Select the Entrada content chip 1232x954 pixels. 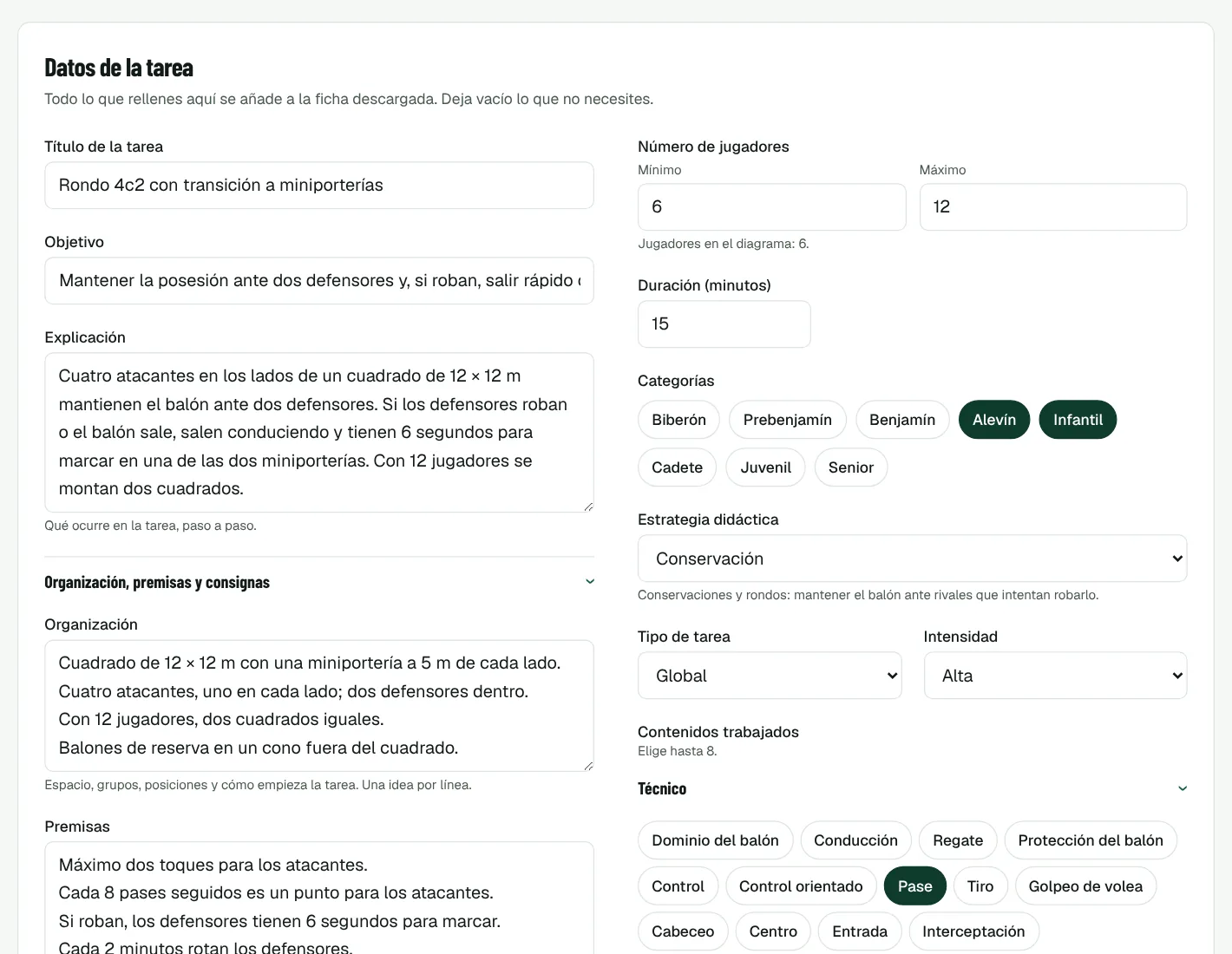tap(860, 931)
